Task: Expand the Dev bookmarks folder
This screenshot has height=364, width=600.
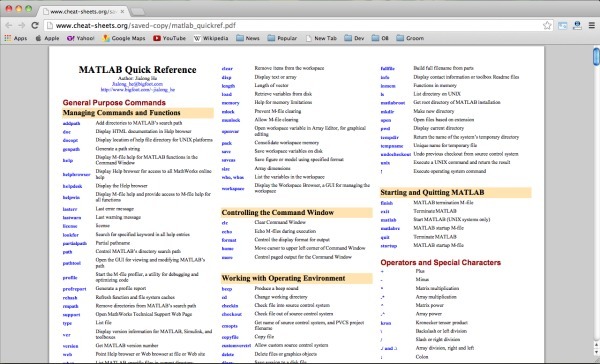Action: coord(354,38)
